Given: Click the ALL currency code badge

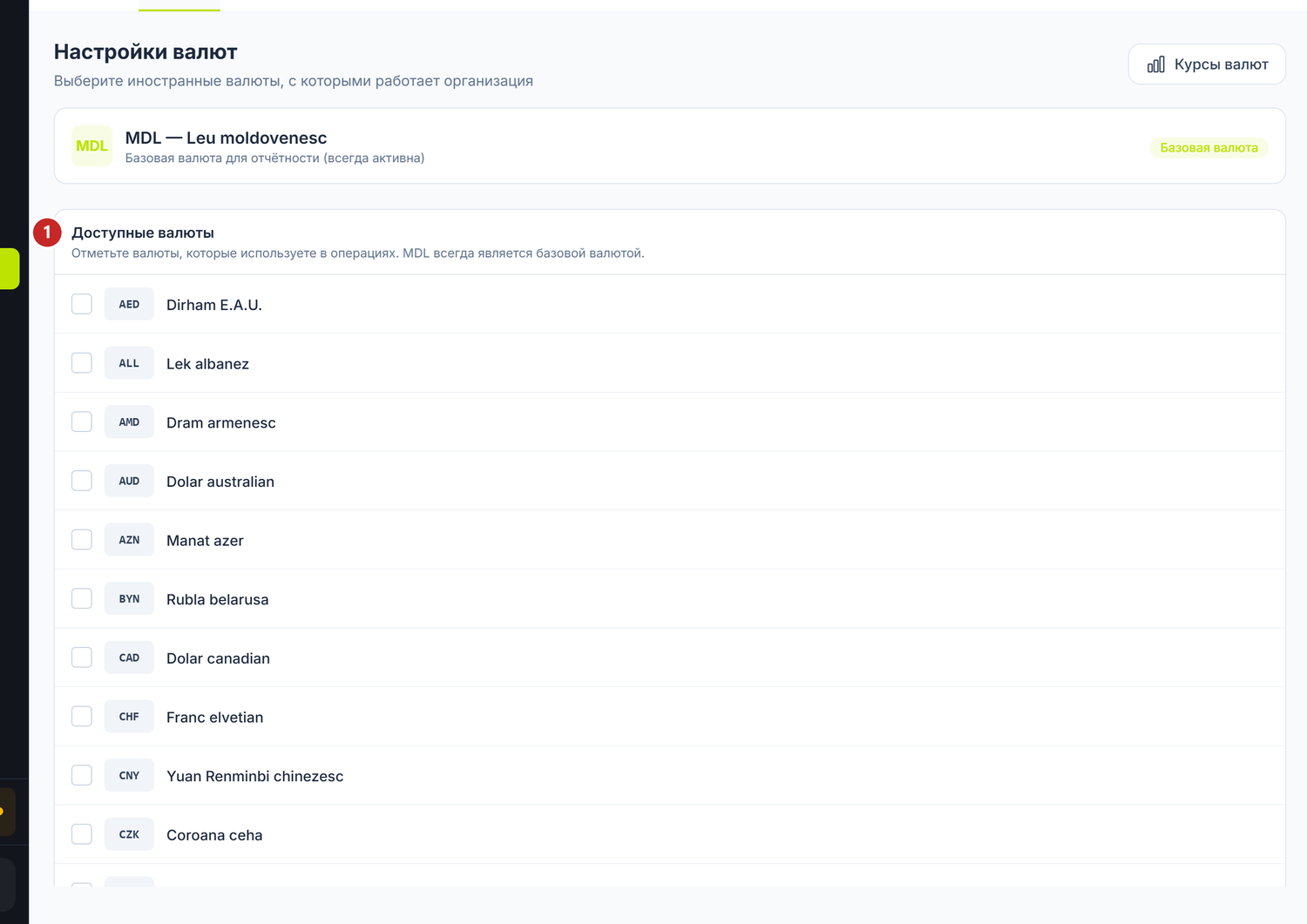Looking at the screenshot, I should coord(129,363).
